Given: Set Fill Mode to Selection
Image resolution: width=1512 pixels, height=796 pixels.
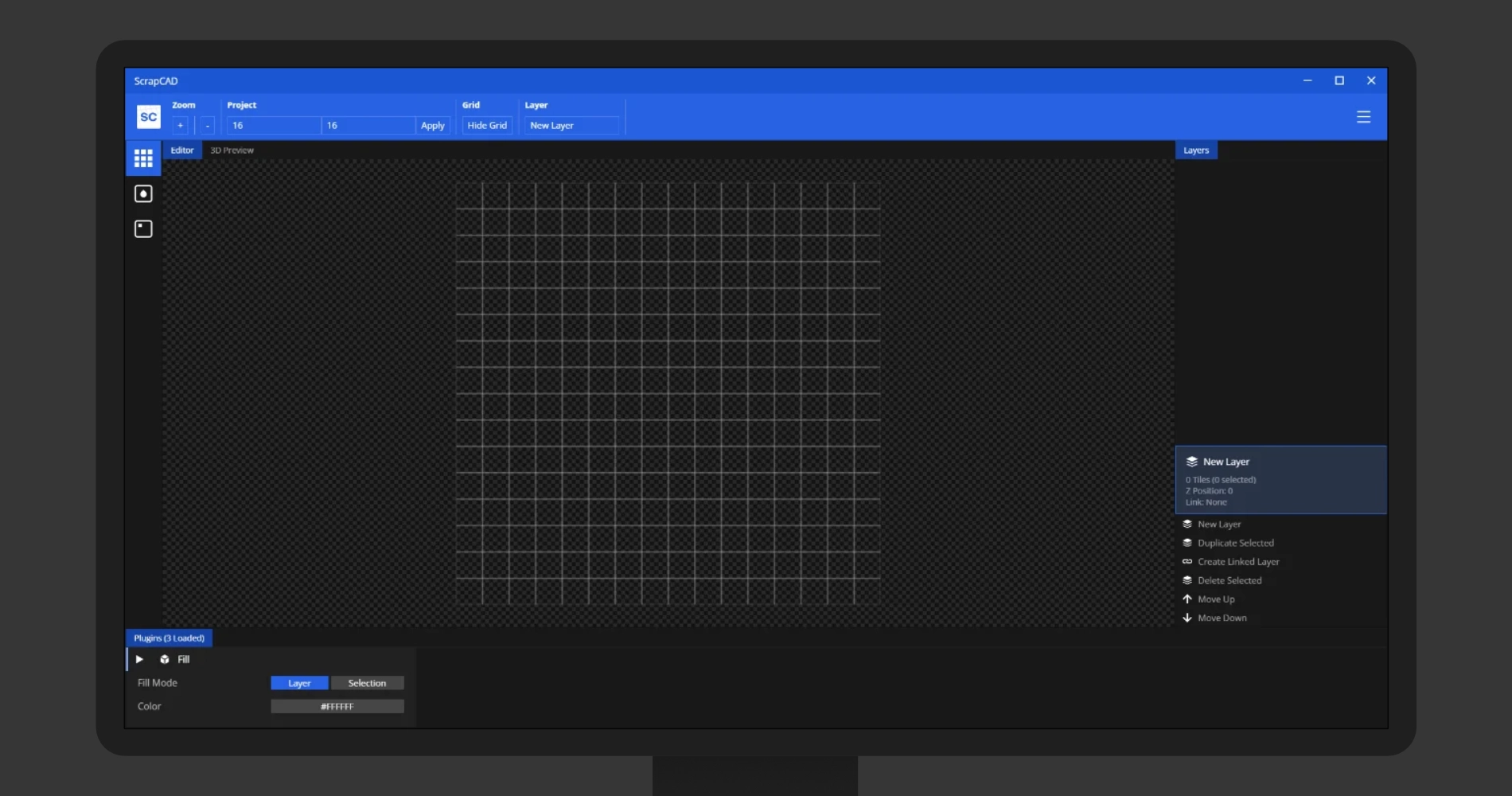Looking at the screenshot, I should [x=367, y=683].
